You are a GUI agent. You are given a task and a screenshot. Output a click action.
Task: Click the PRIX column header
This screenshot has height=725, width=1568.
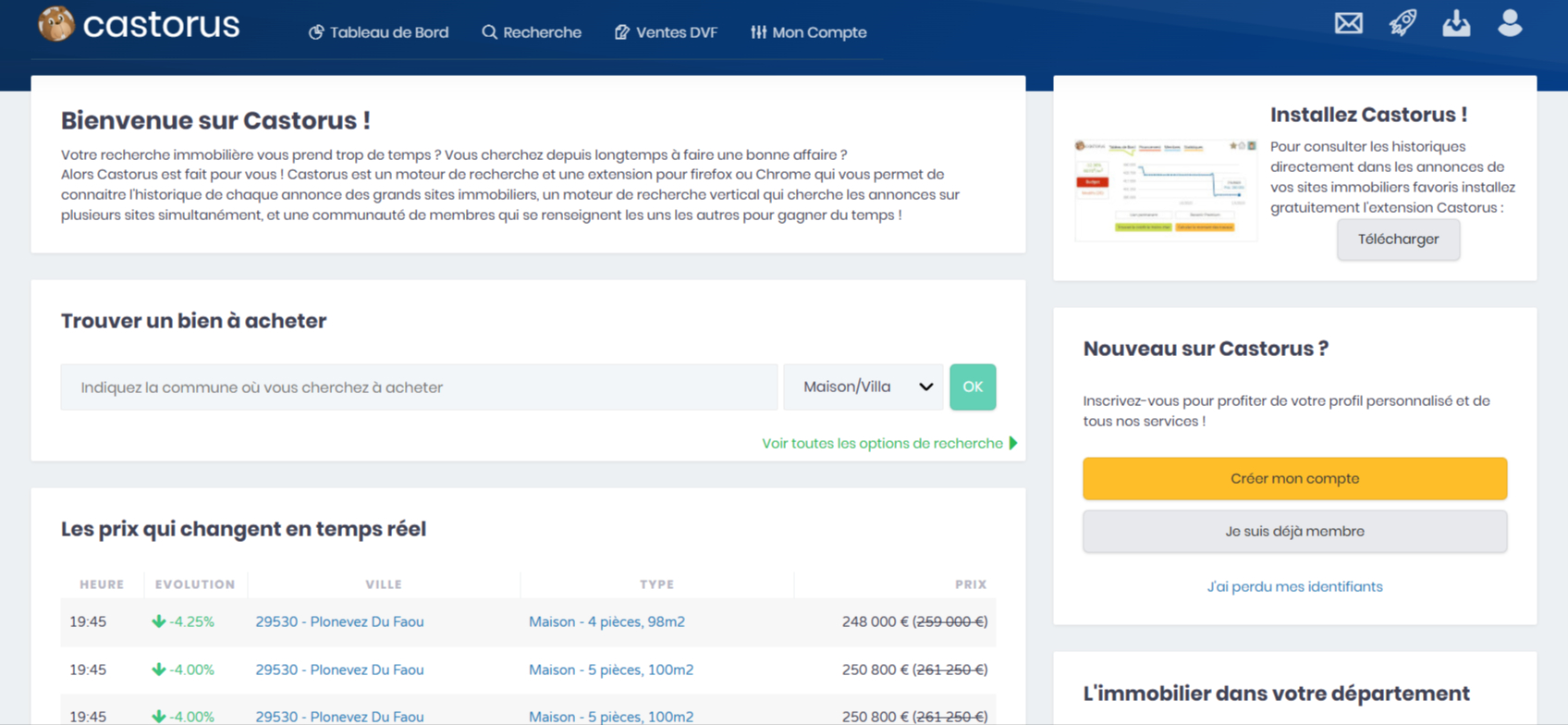[x=971, y=584]
